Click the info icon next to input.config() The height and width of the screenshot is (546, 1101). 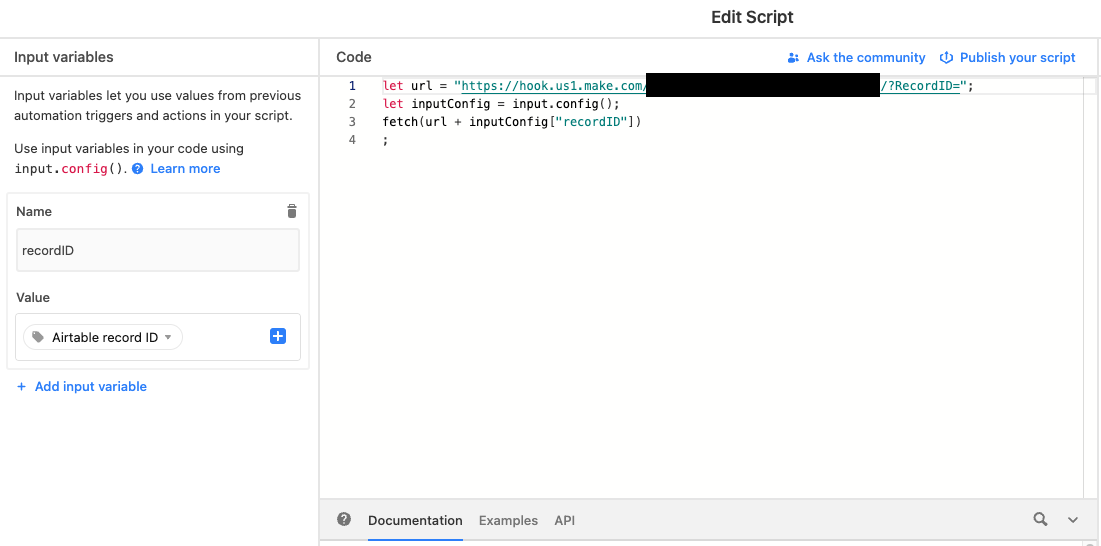tap(138, 169)
